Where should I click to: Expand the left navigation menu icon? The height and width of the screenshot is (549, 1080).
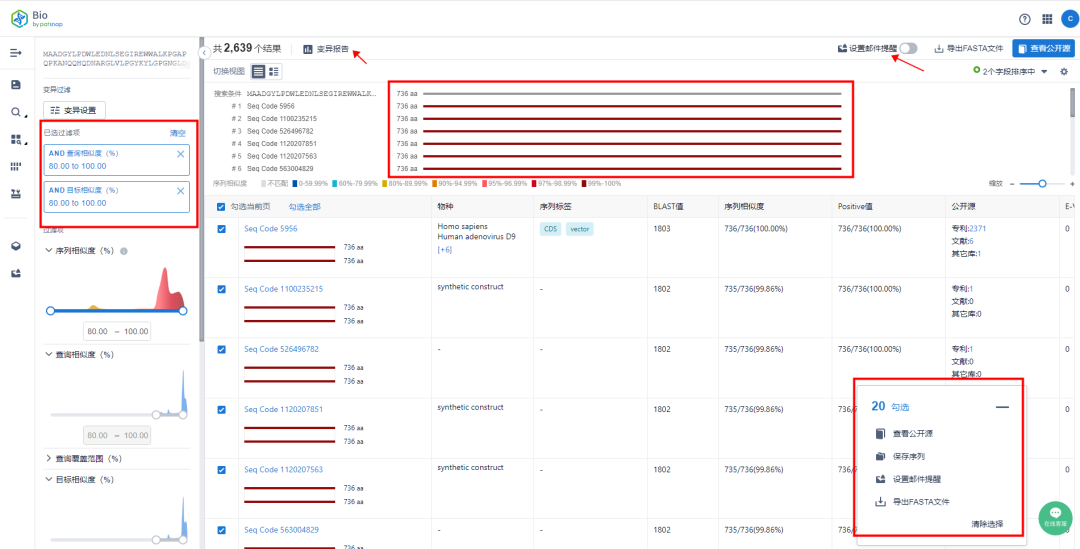point(16,54)
